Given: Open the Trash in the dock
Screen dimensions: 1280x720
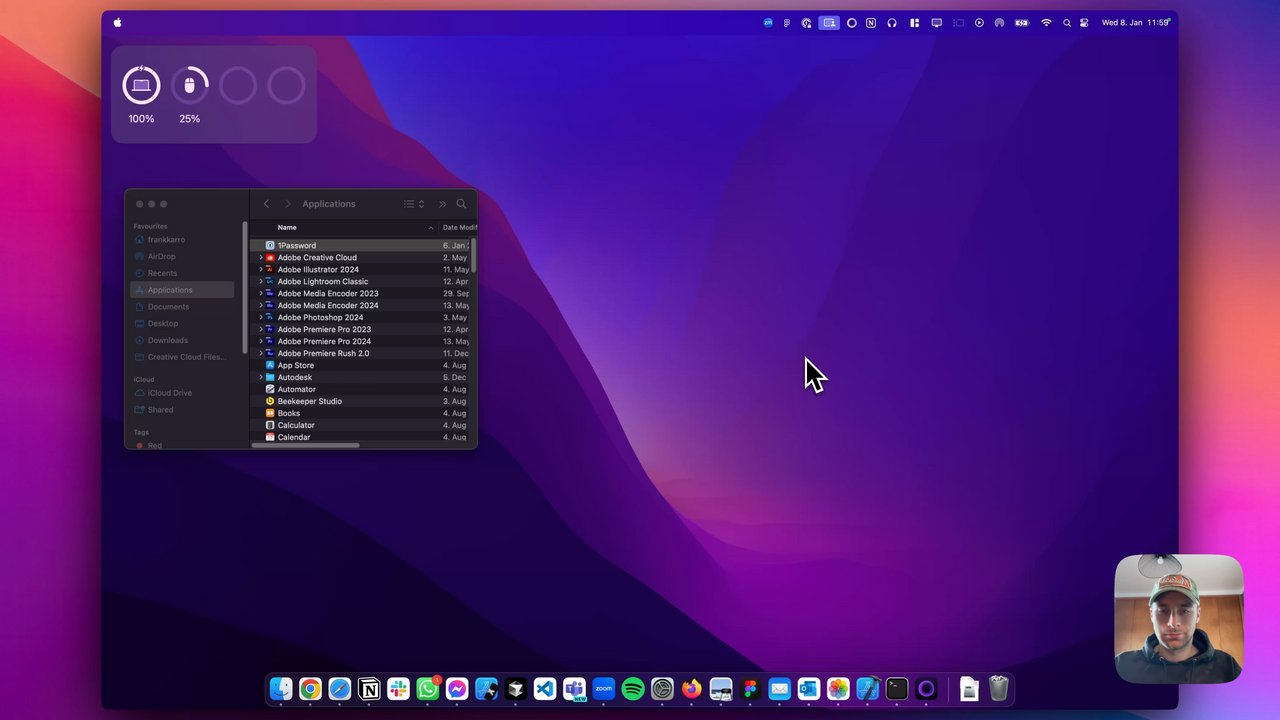Looking at the screenshot, I should tap(998, 689).
